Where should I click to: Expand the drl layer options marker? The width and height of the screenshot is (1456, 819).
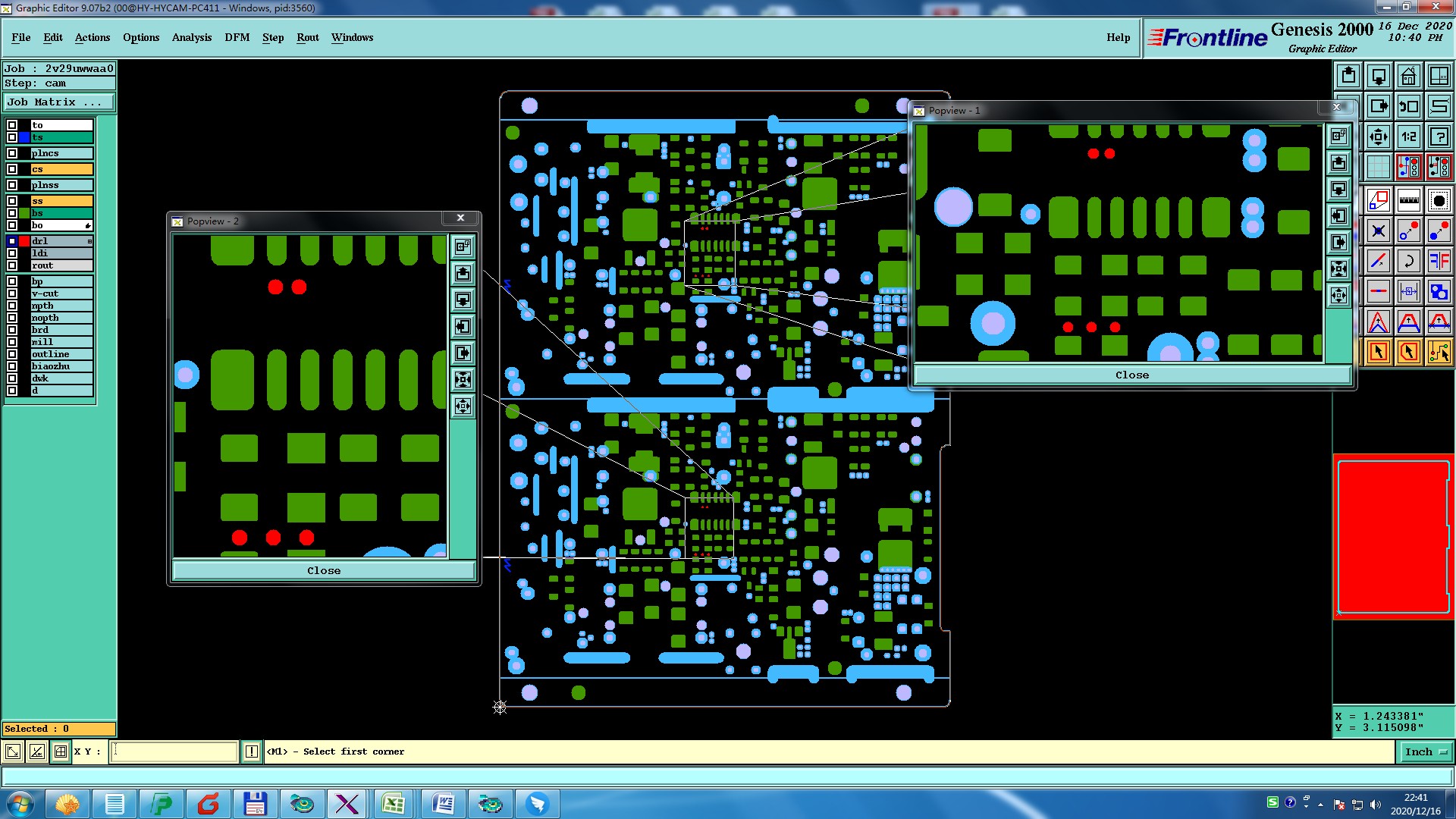[89, 241]
